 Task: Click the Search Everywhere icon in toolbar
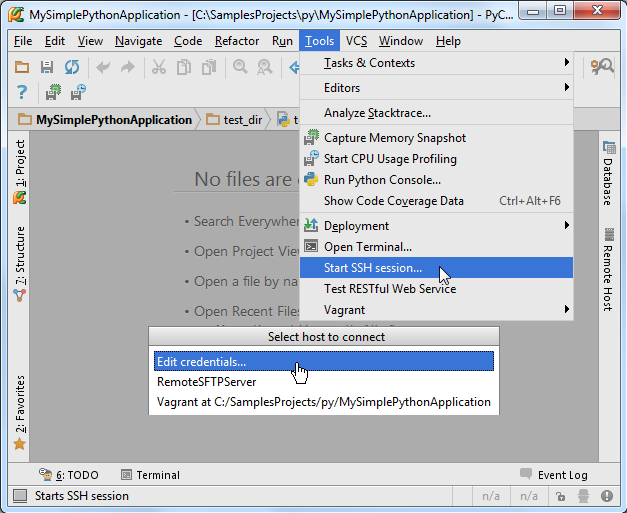click(x=602, y=67)
